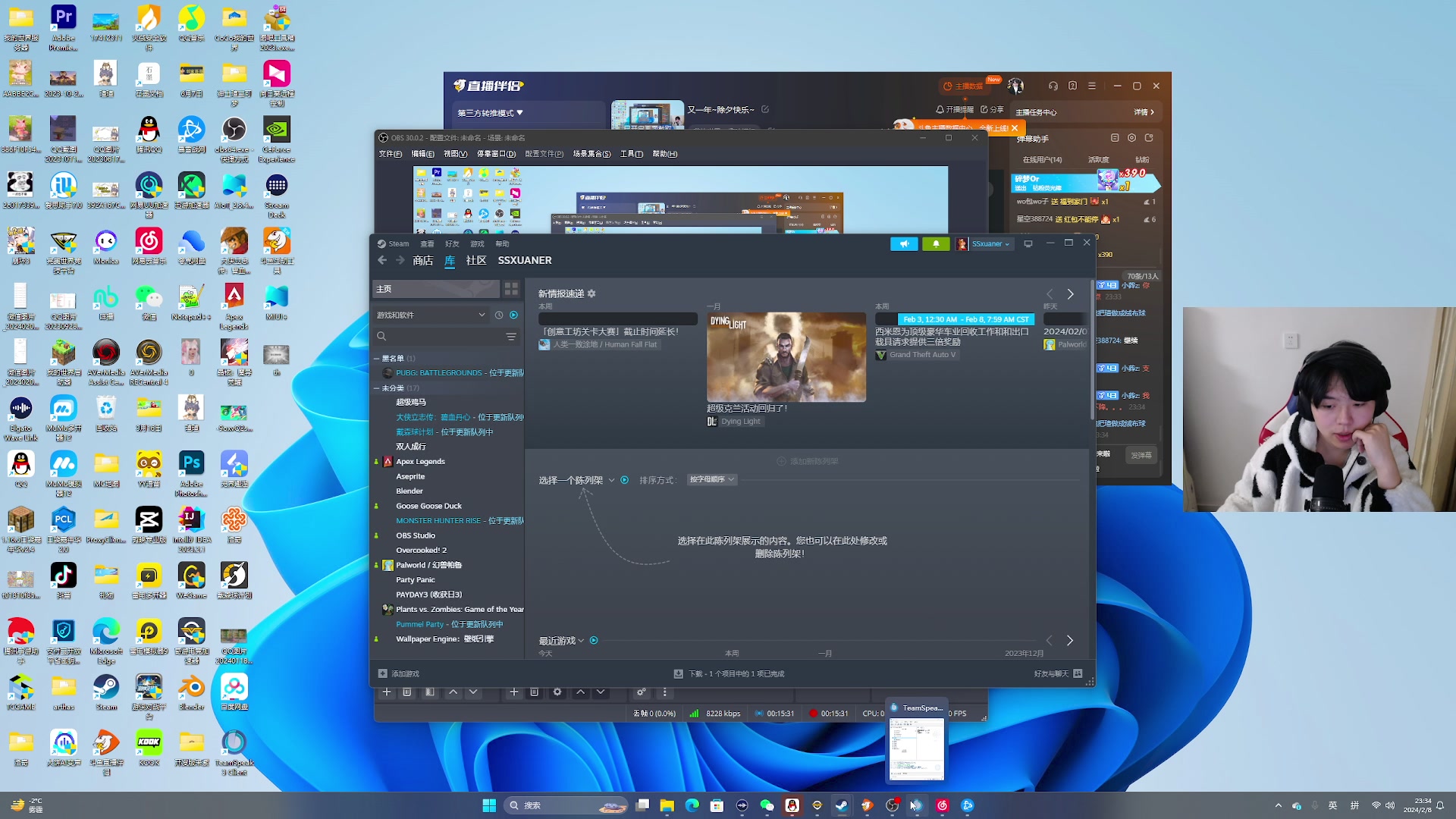Screen dimensions: 1456x819
Task: Open advanced filter icon beside library search
Action: tap(511, 337)
